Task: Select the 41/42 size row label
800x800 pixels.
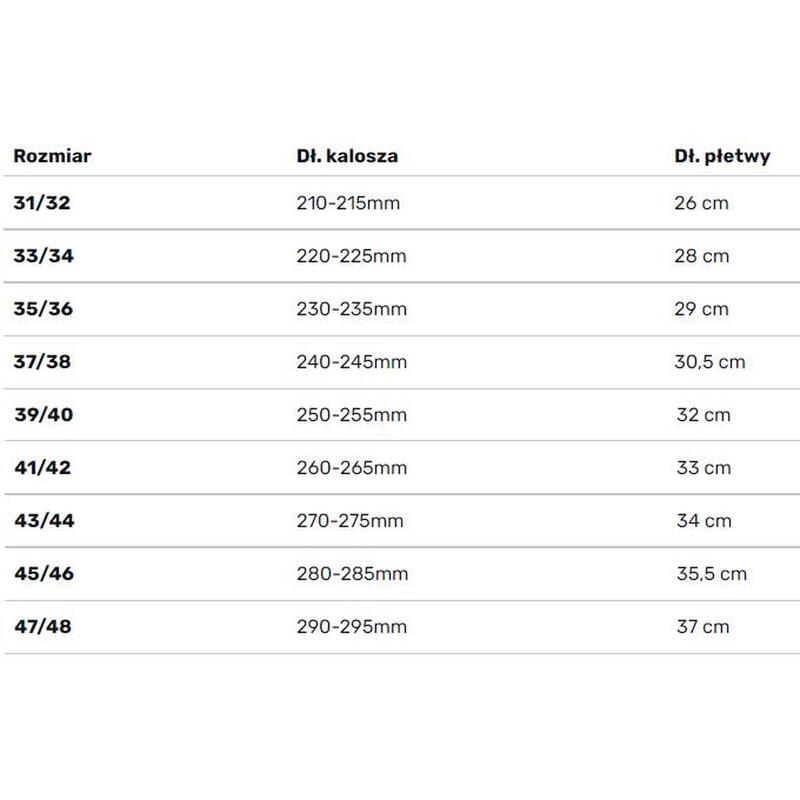Action: [43, 468]
